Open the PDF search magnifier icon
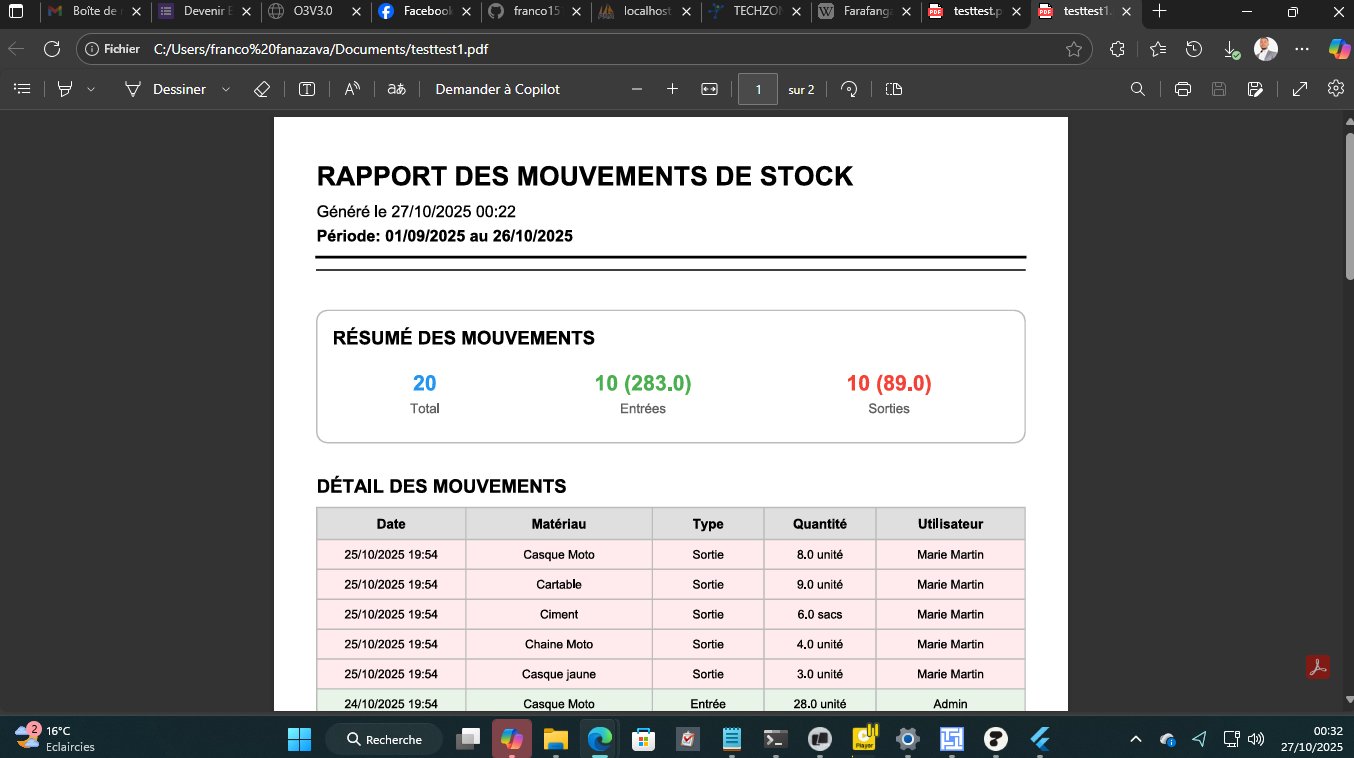The height and width of the screenshot is (758, 1354). [x=1137, y=89]
